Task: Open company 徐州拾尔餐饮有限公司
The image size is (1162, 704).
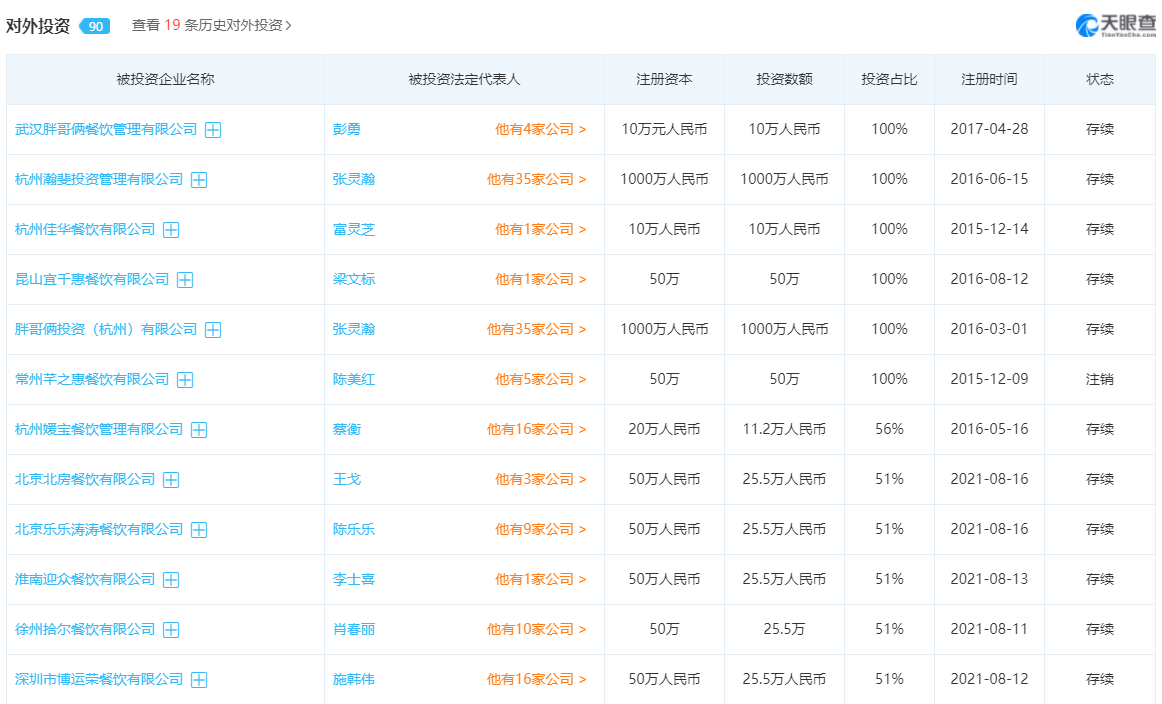Action: coord(85,629)
